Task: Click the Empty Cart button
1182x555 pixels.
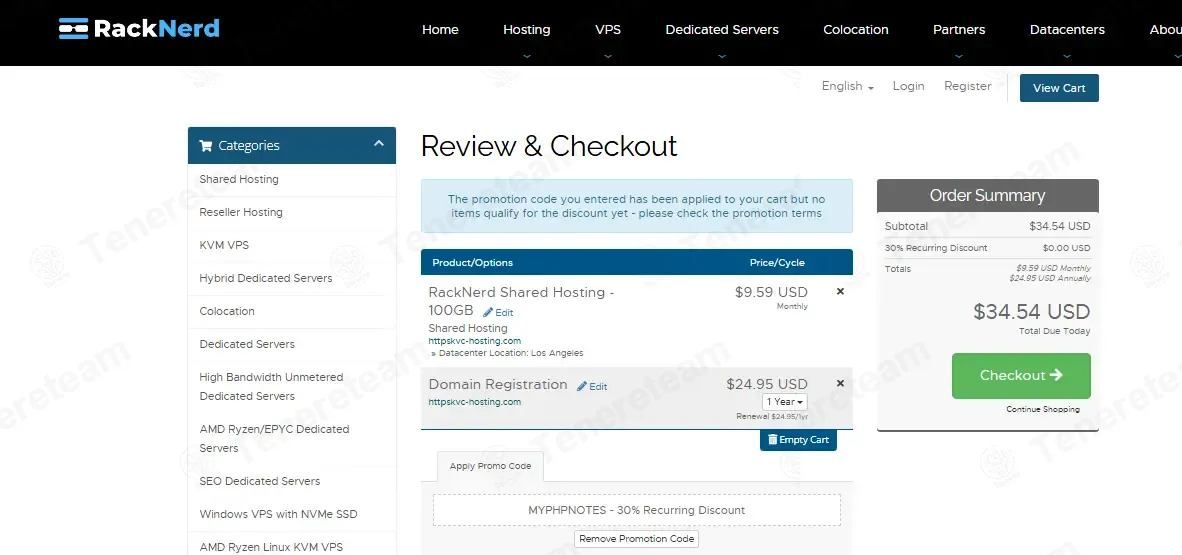Action: pyautogui.click(x=798, y=440)
